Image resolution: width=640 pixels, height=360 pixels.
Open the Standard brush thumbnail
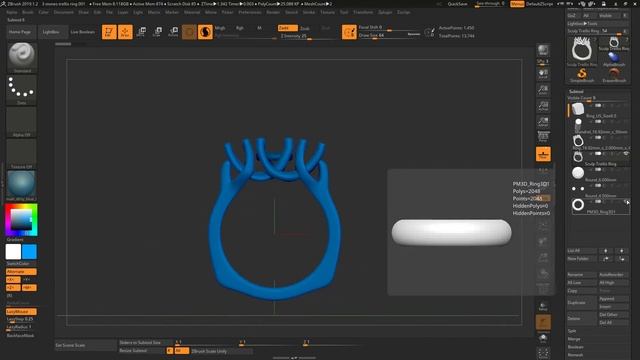(x=21, y=57)
